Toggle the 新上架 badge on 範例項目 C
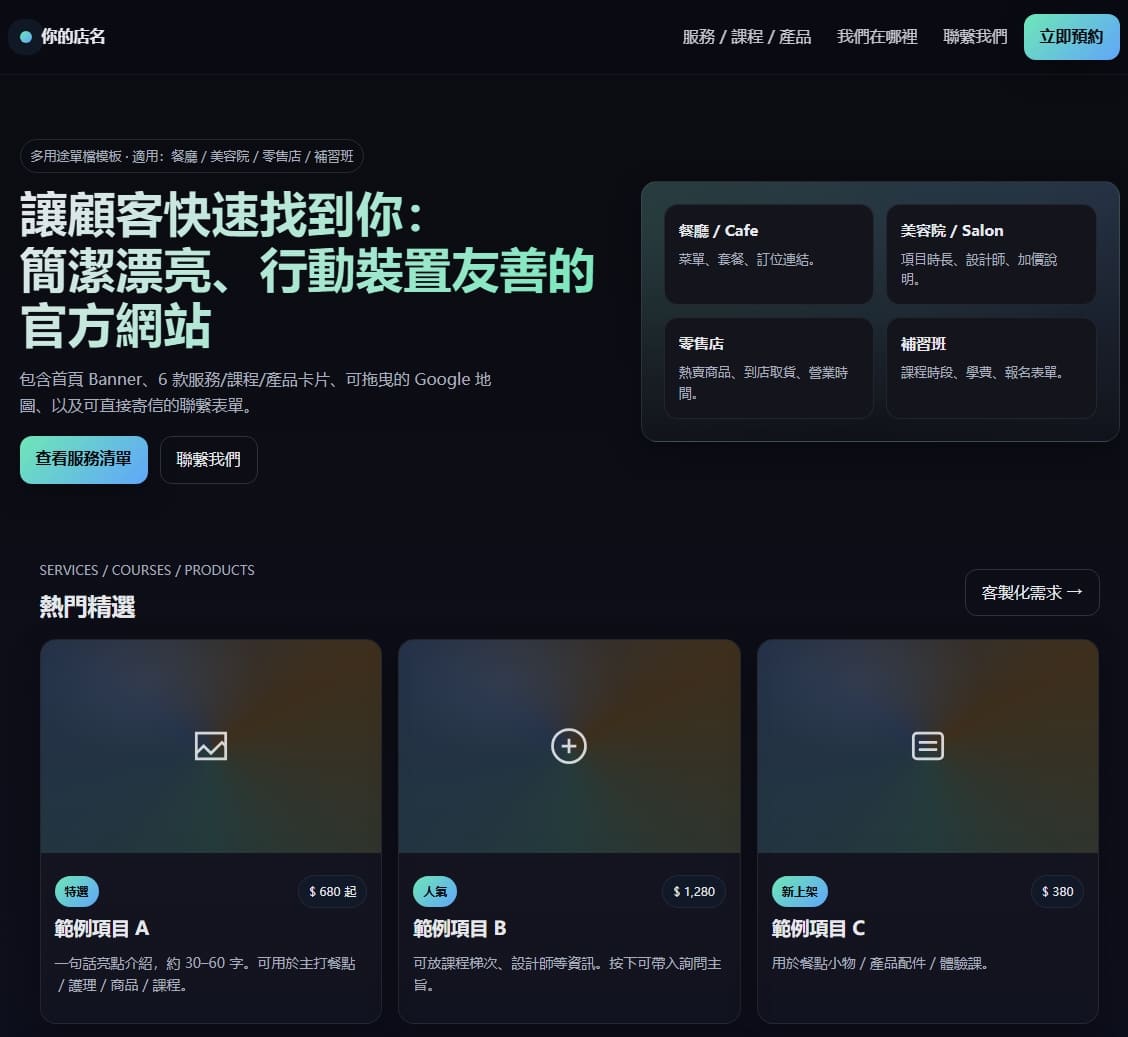Viewport: 1128px width, 1037px height. 799,891
